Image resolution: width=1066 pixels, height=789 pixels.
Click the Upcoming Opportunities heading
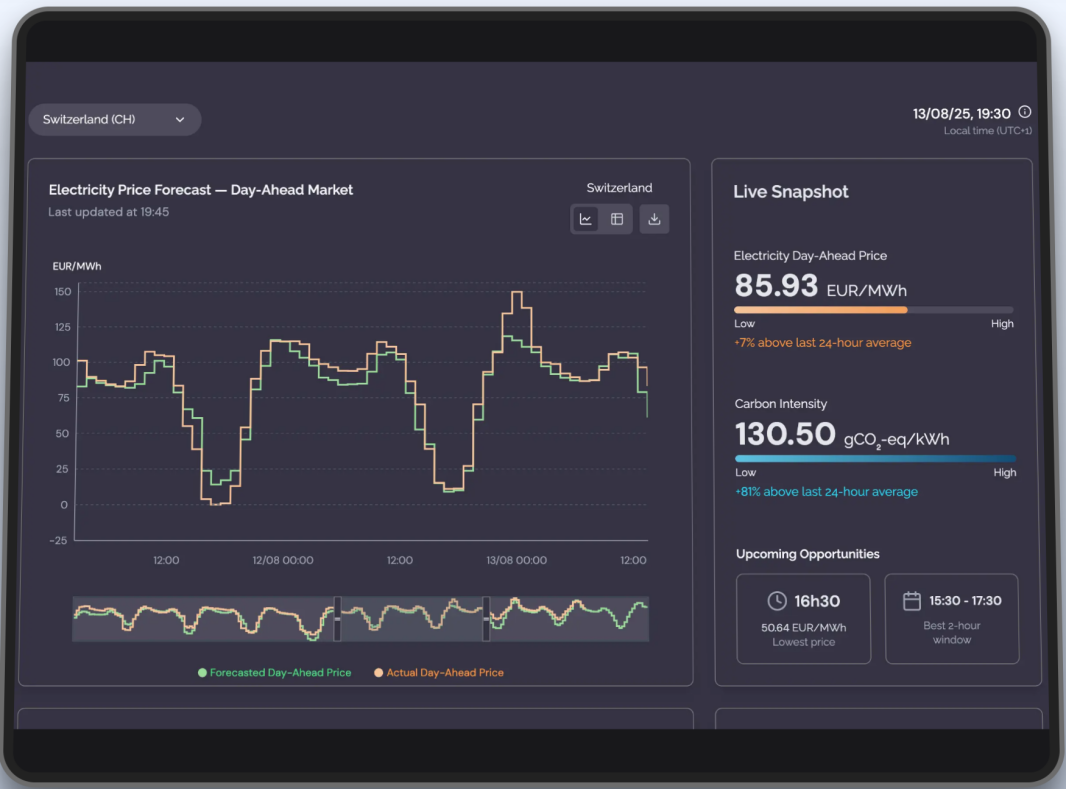808,555
